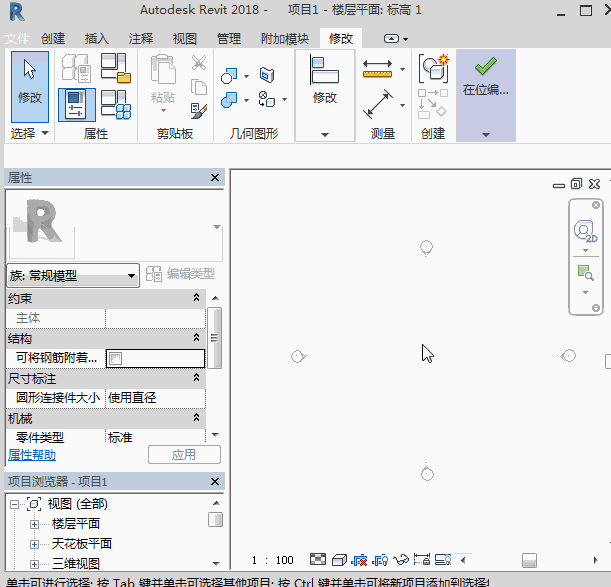The width and height of the screenshot is (611, 587).
Task: Expand the 楼层平面 tree node
Action: [x=34, y=524]
